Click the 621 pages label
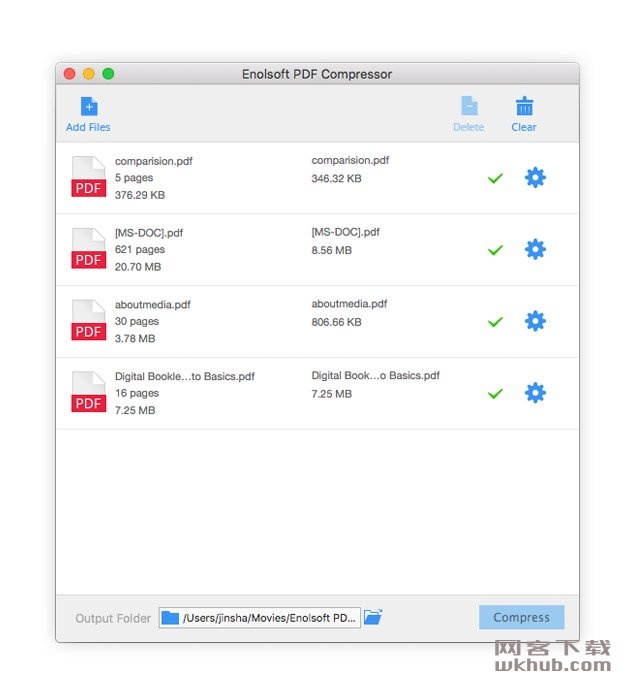The image size is (636, 691). [x=140, y=249]
